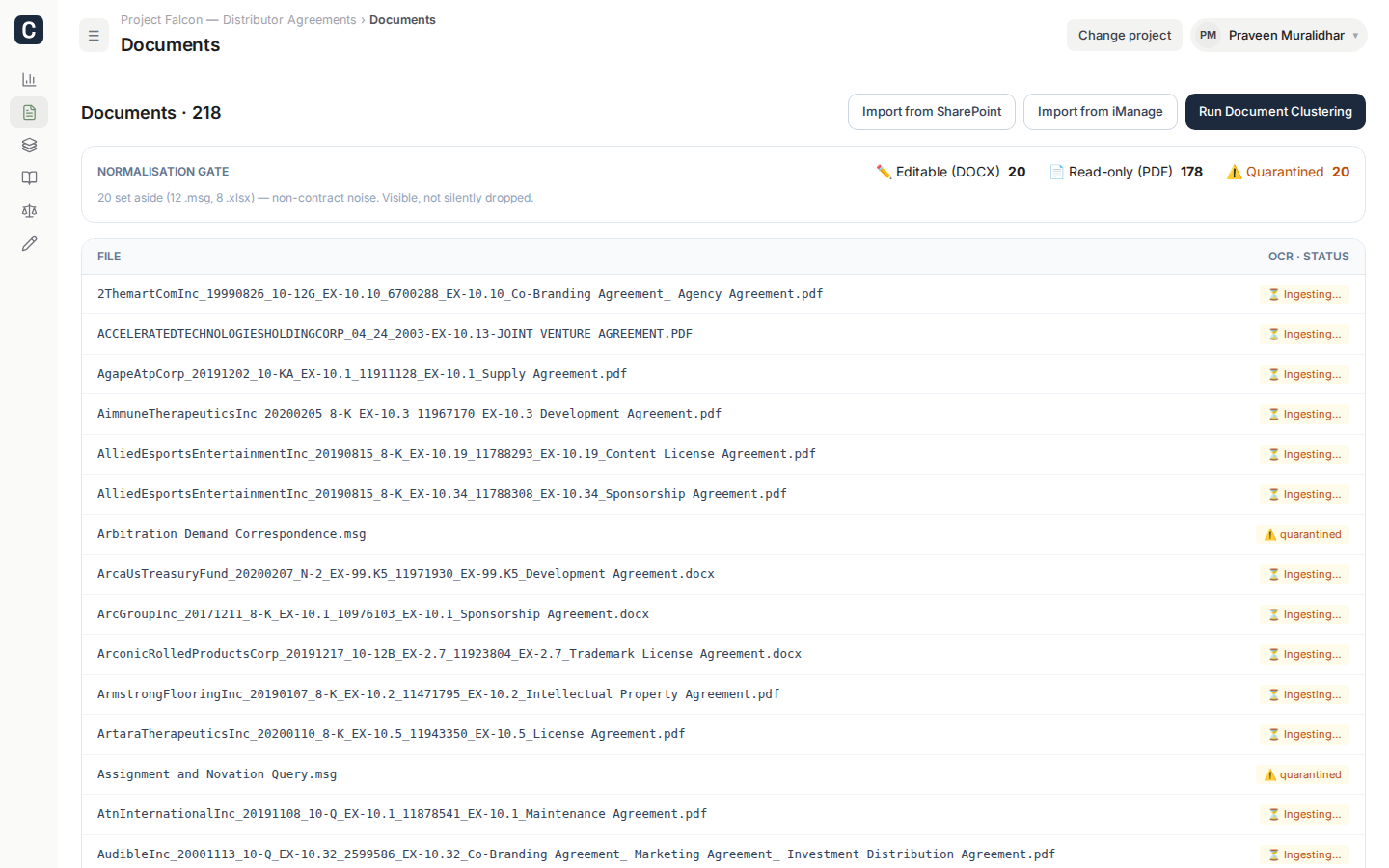Viewport: 1389px width, 868px height.
Task: Click the Change project button
Action: [1124, 36]
